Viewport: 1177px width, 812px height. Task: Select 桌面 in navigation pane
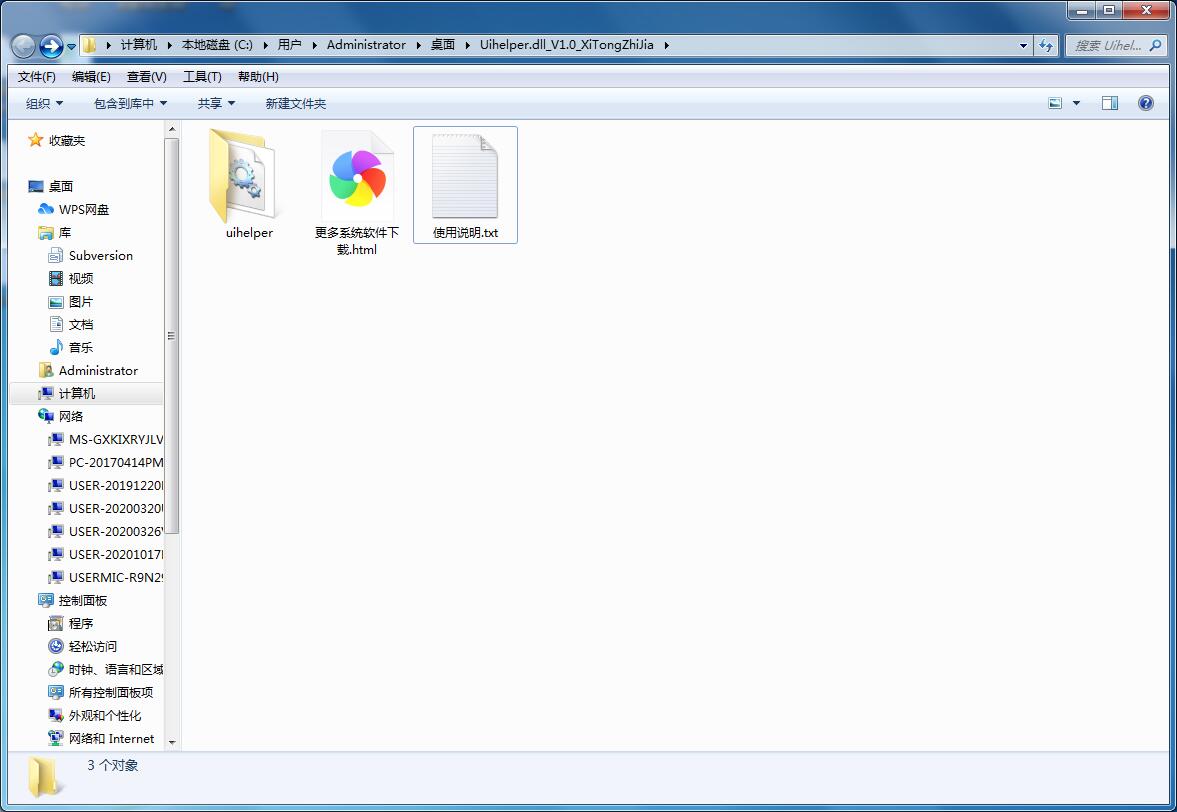pos(61,186)
